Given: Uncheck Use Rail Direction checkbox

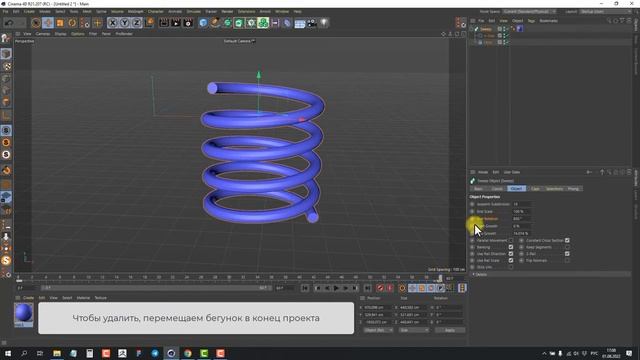Looking at the screenshot, I should [x=511, y=253].
